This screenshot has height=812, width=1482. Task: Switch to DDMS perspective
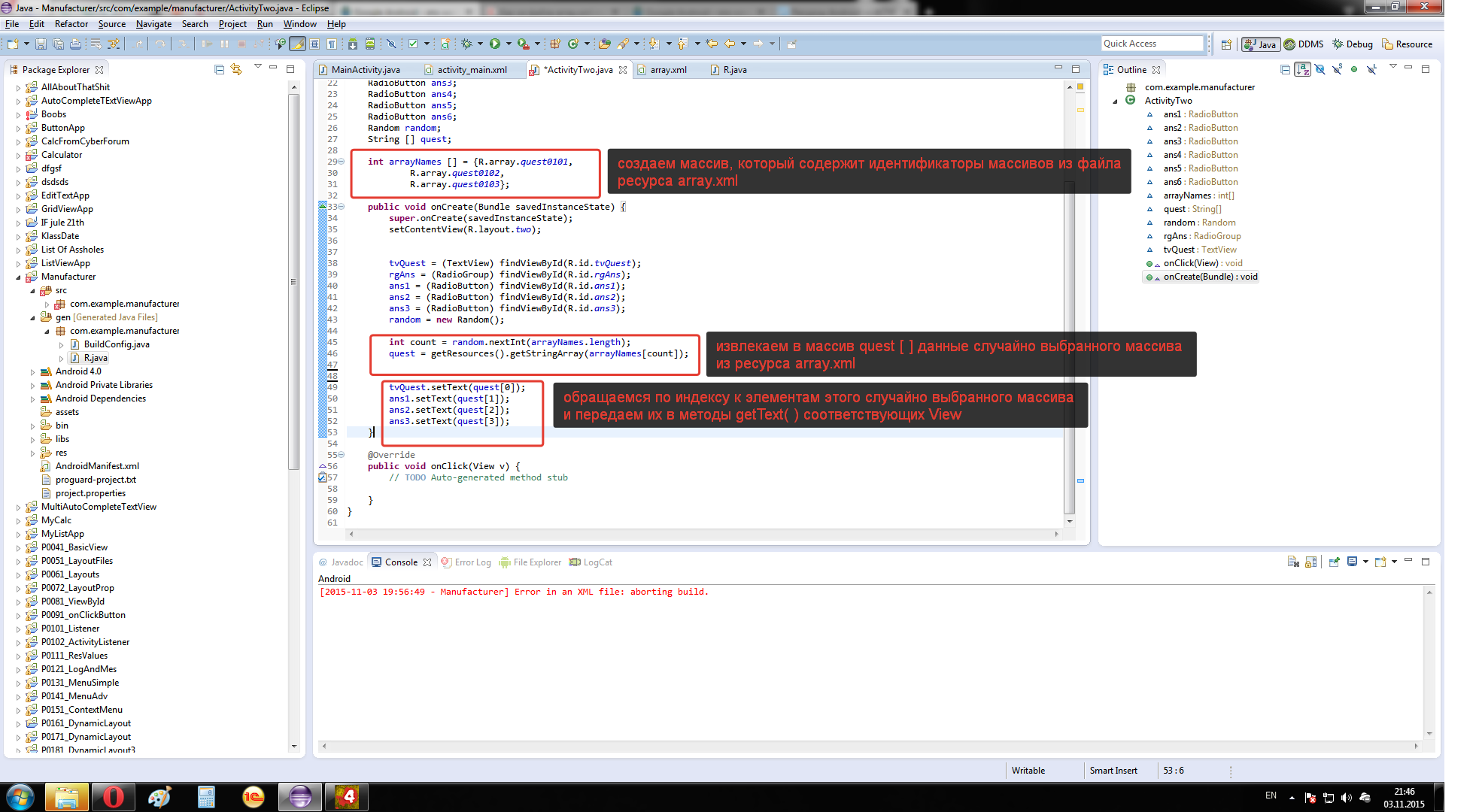1304,44
